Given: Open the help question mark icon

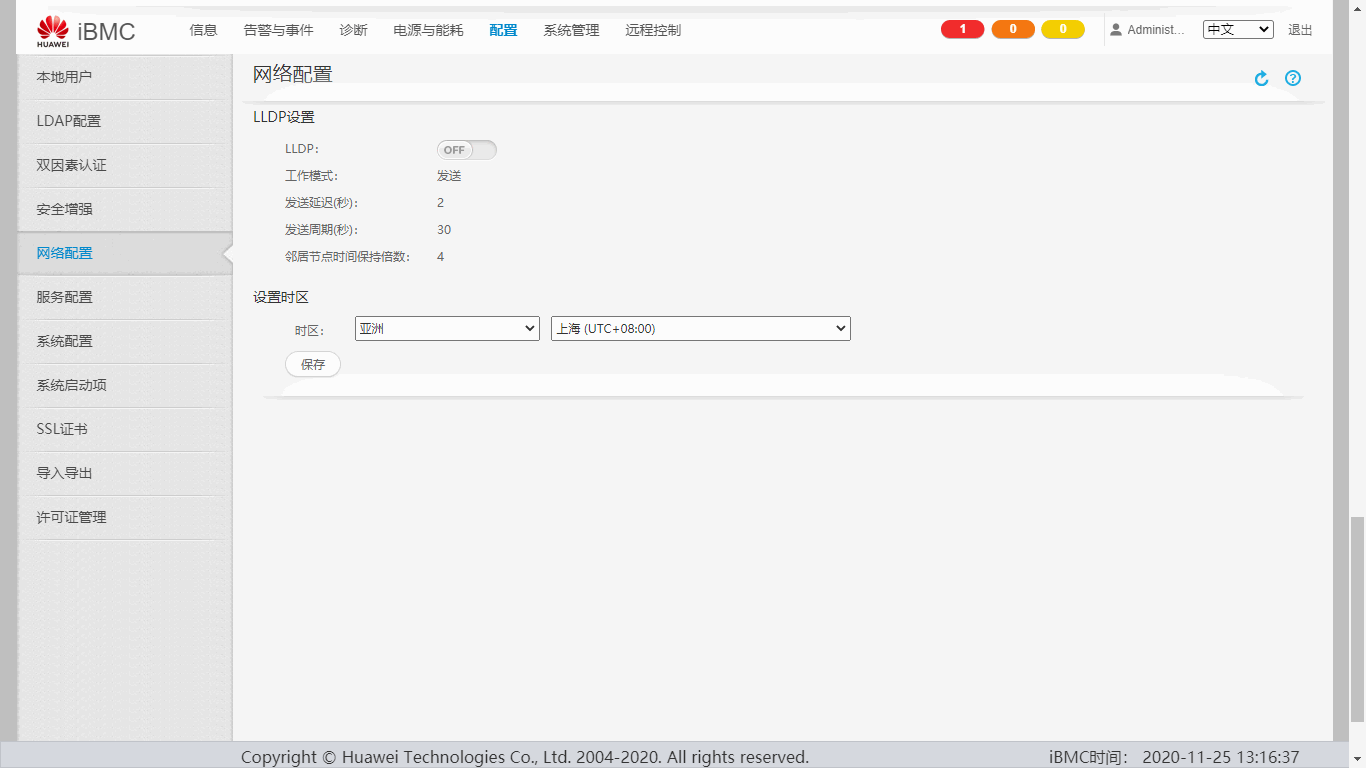Looking at the screenshot, I should pyautogui.click(x=1293, y=78).
